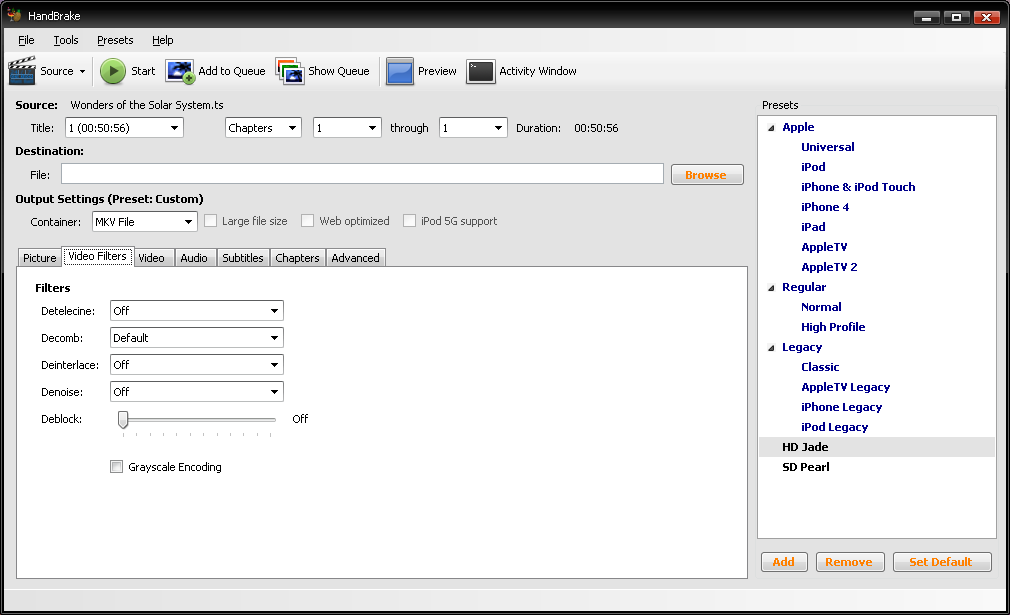Toggle Web optimized checkbox
The width and height of the screenshot is (1010, 615).
click(x=308, y=221)
